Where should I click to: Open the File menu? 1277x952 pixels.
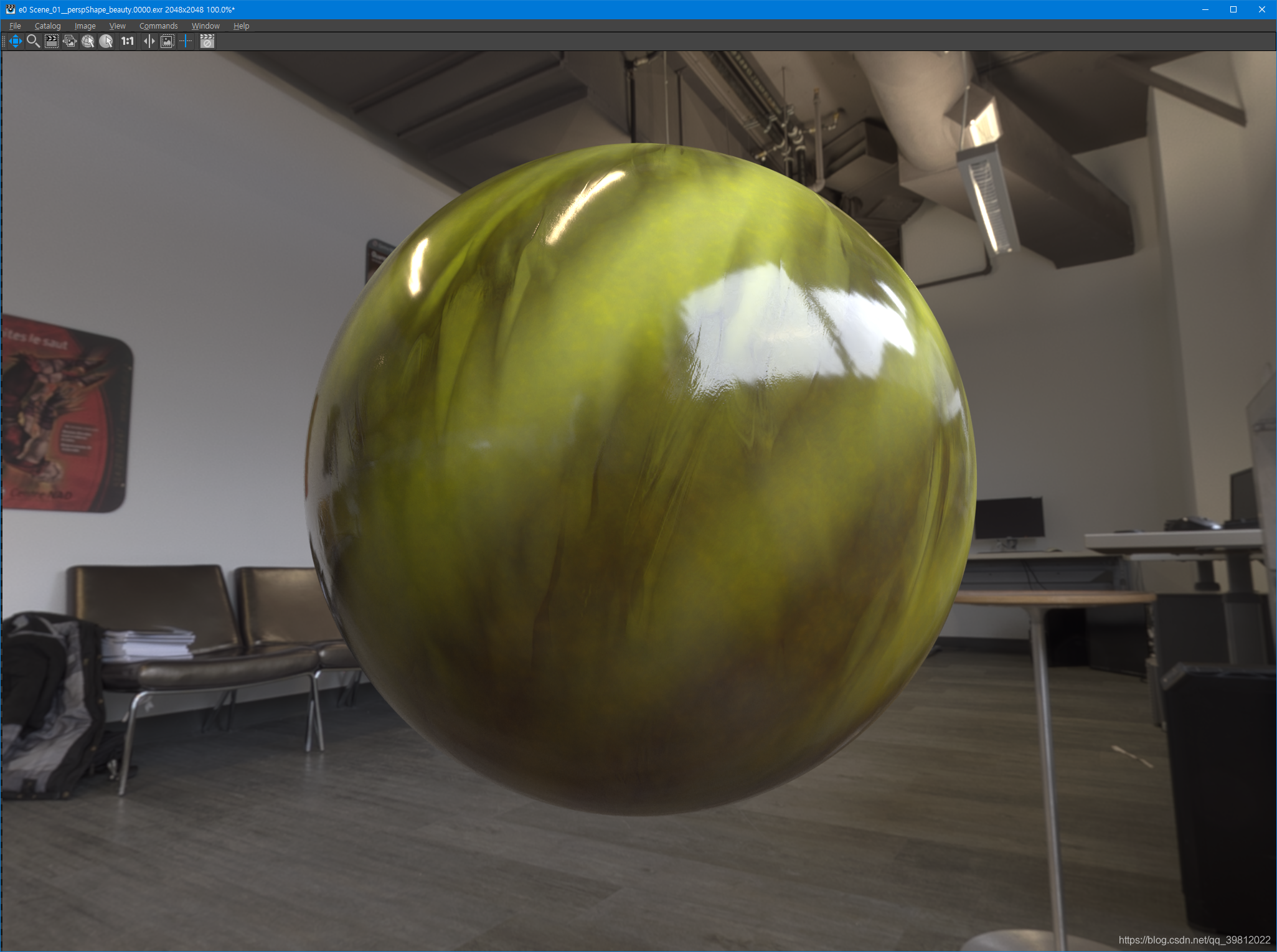click(x=15, y=26)
